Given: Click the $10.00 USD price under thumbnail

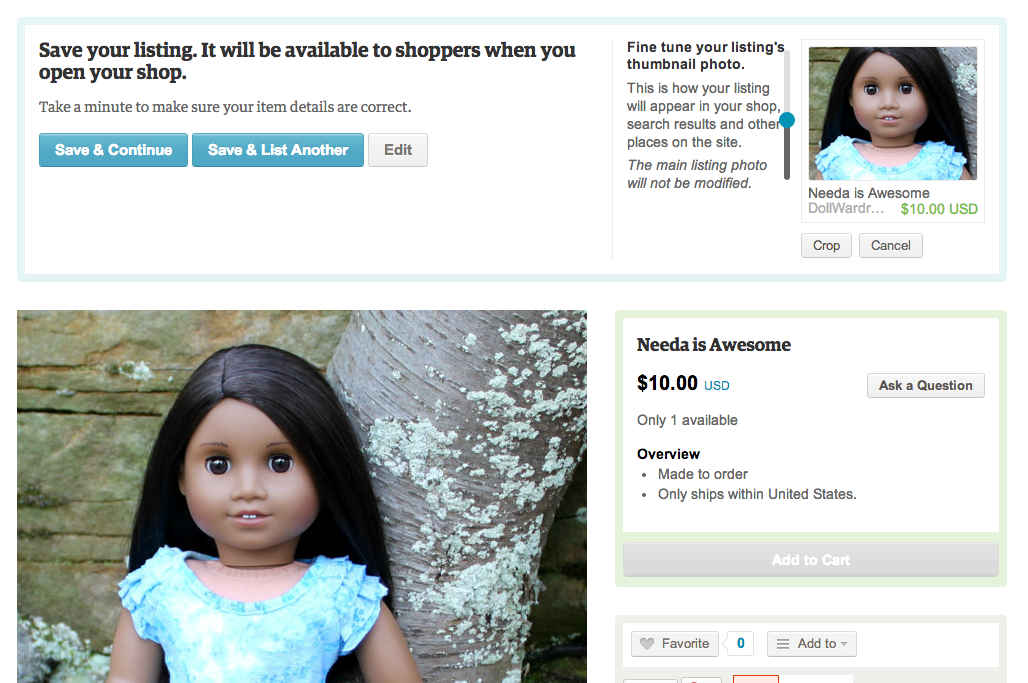Looking at the screenshot, I should 939,209.
